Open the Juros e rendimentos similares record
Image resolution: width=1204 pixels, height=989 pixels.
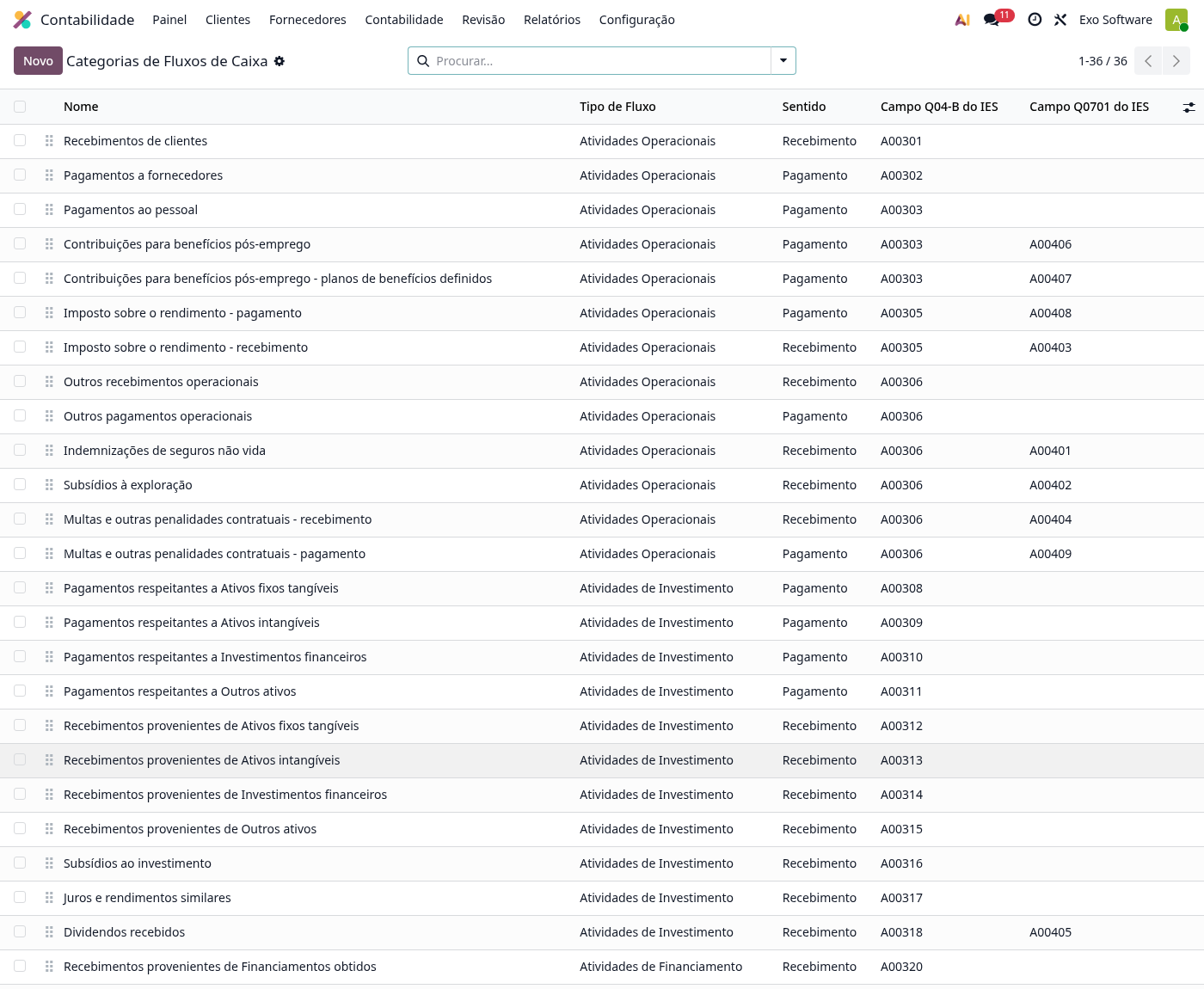coord(147,898)
